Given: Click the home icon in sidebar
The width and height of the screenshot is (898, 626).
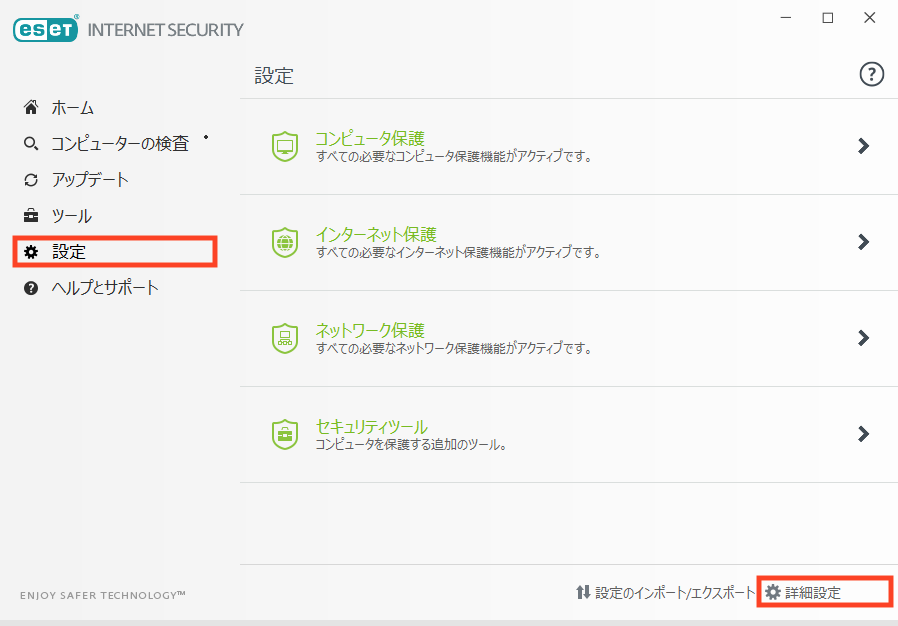Looking at the screenshot, I should pos(31,107).
